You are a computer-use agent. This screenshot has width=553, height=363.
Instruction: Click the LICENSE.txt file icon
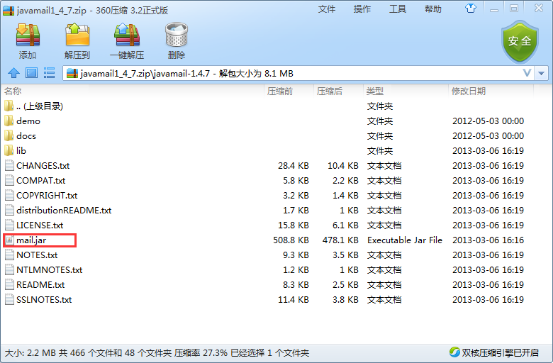[10, 225]
